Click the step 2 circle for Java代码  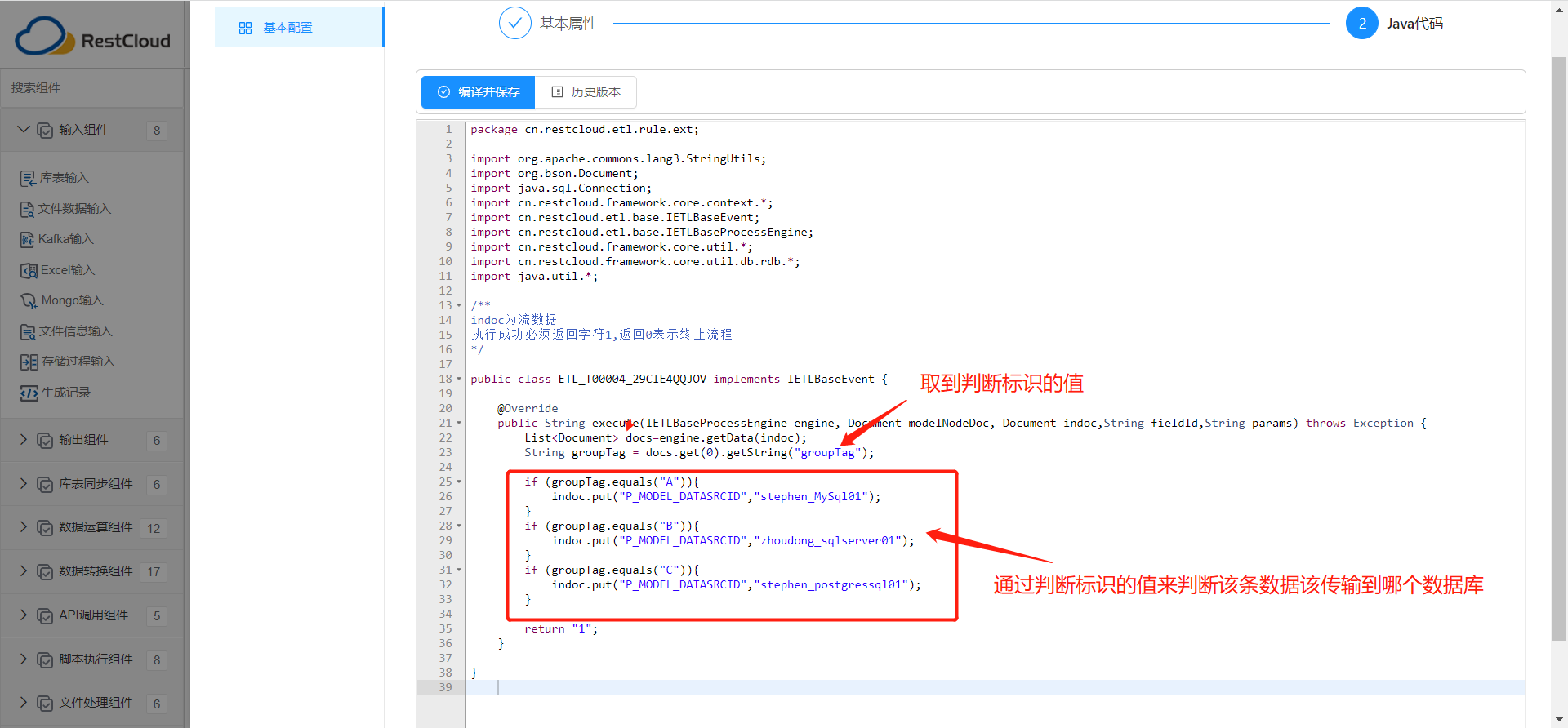tap(1361, 24)
